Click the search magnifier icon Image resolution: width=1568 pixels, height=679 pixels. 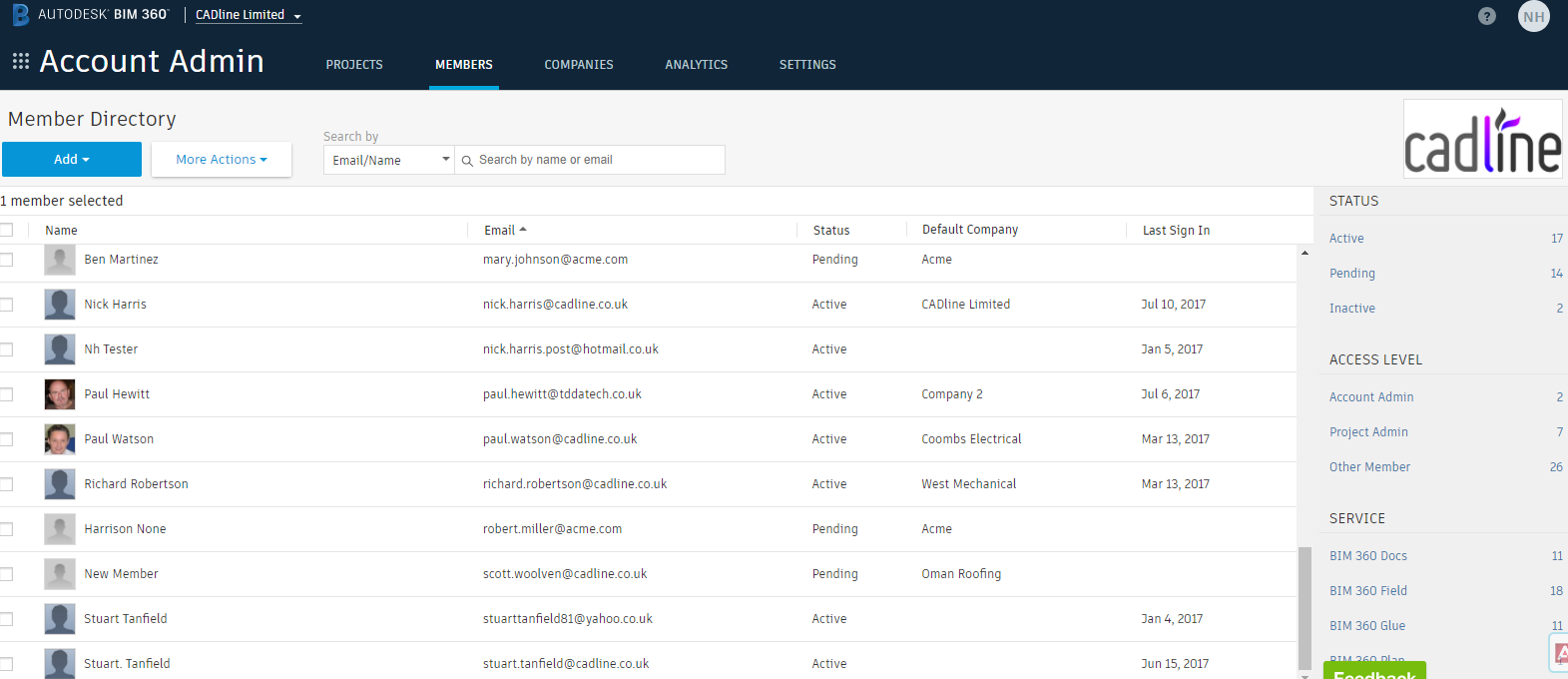tap(467, 161)
